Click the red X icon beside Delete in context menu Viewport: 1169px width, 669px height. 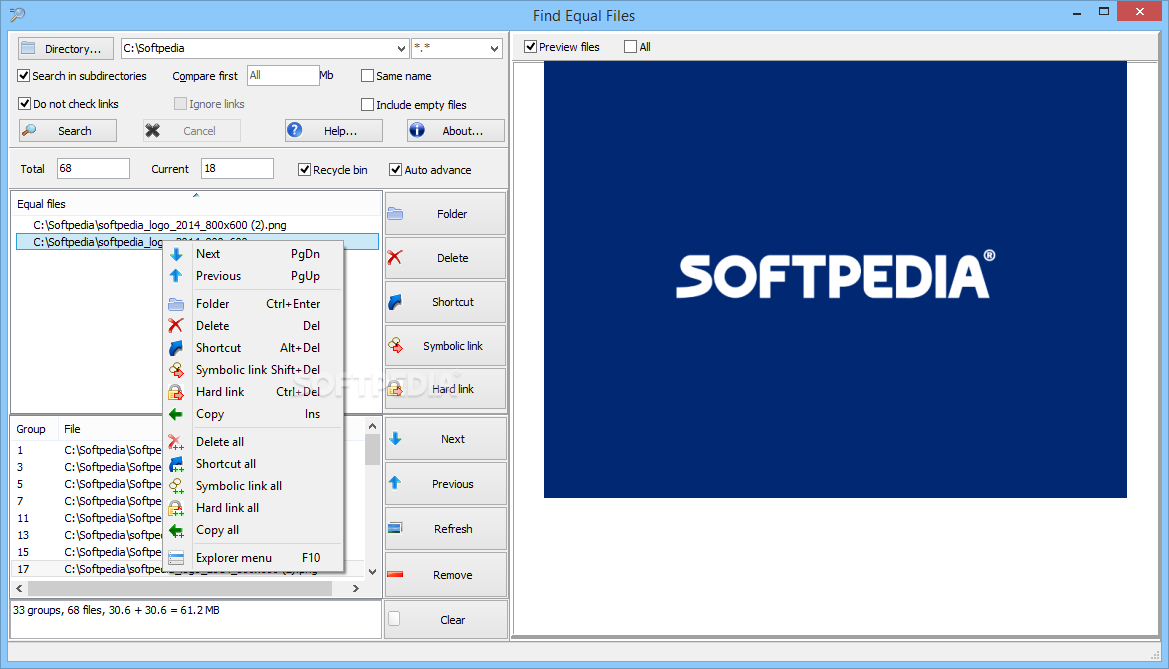[176, 326]
